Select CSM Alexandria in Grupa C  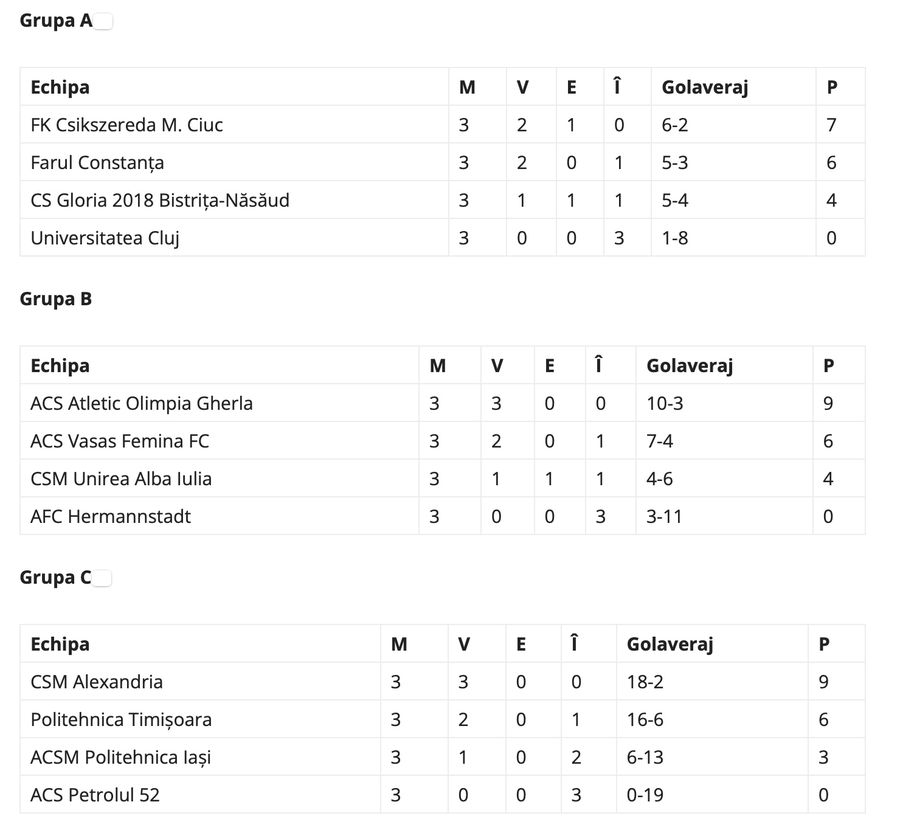pos(96,682)
